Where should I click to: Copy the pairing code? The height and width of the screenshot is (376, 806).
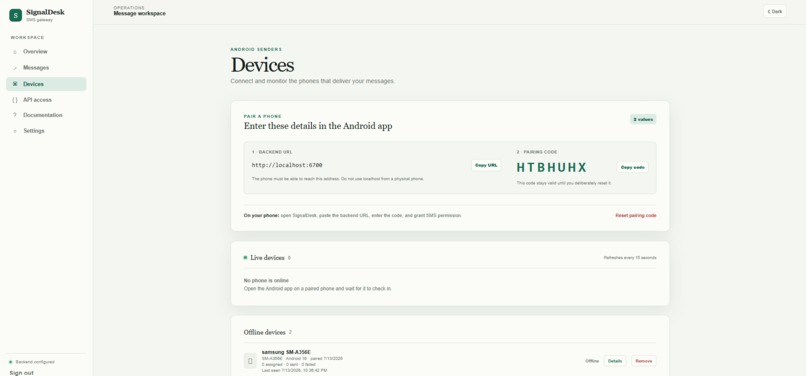click(x=632, y=167)
